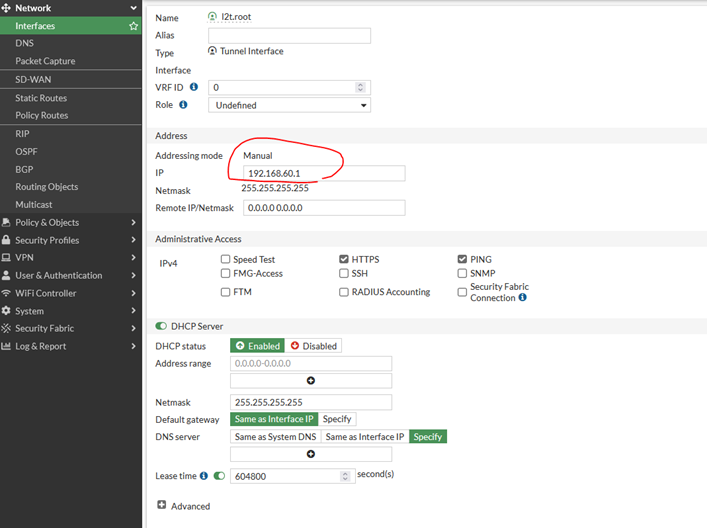Screen dimensions: 707x528
Task: Adjust the Lease time stepper arrows
Action: pyautogui.click(x=345, y=476)
